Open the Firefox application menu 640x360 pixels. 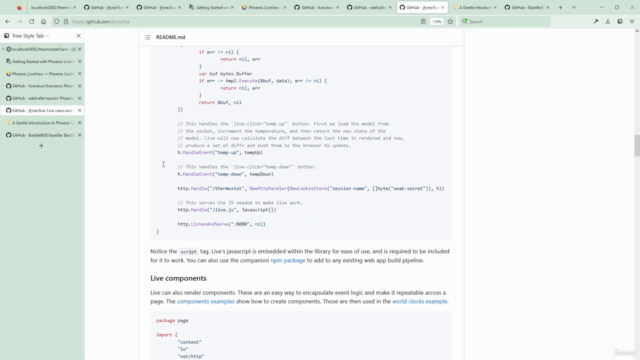632,22
